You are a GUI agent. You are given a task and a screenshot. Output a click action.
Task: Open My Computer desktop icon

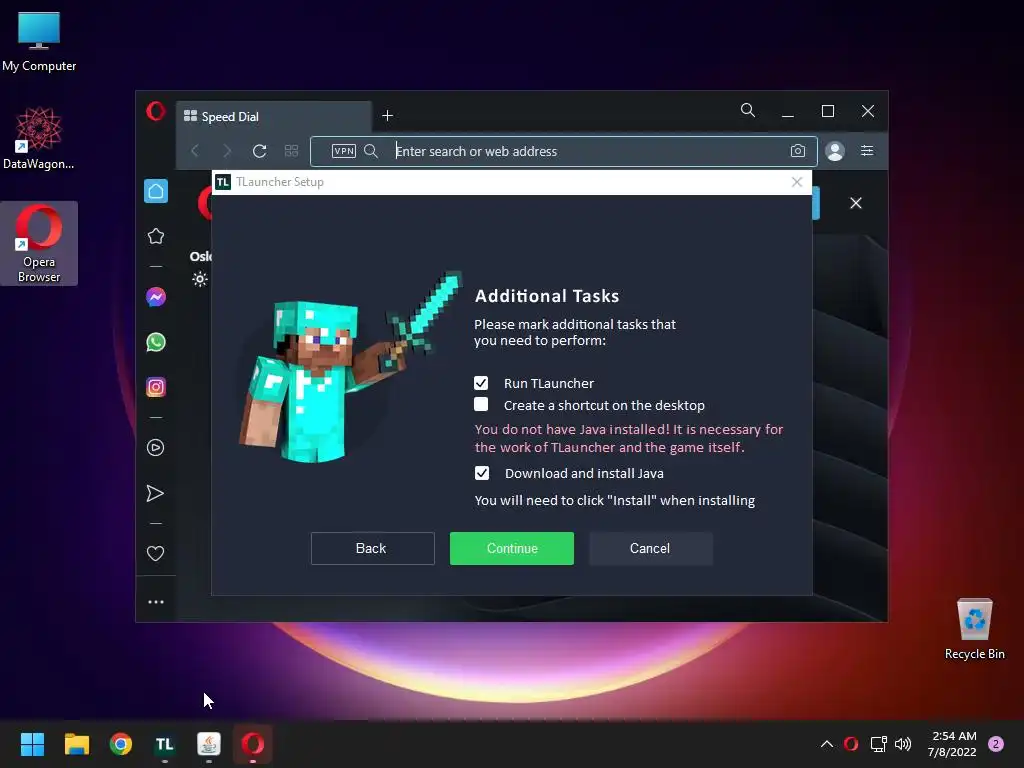point(39,41)
